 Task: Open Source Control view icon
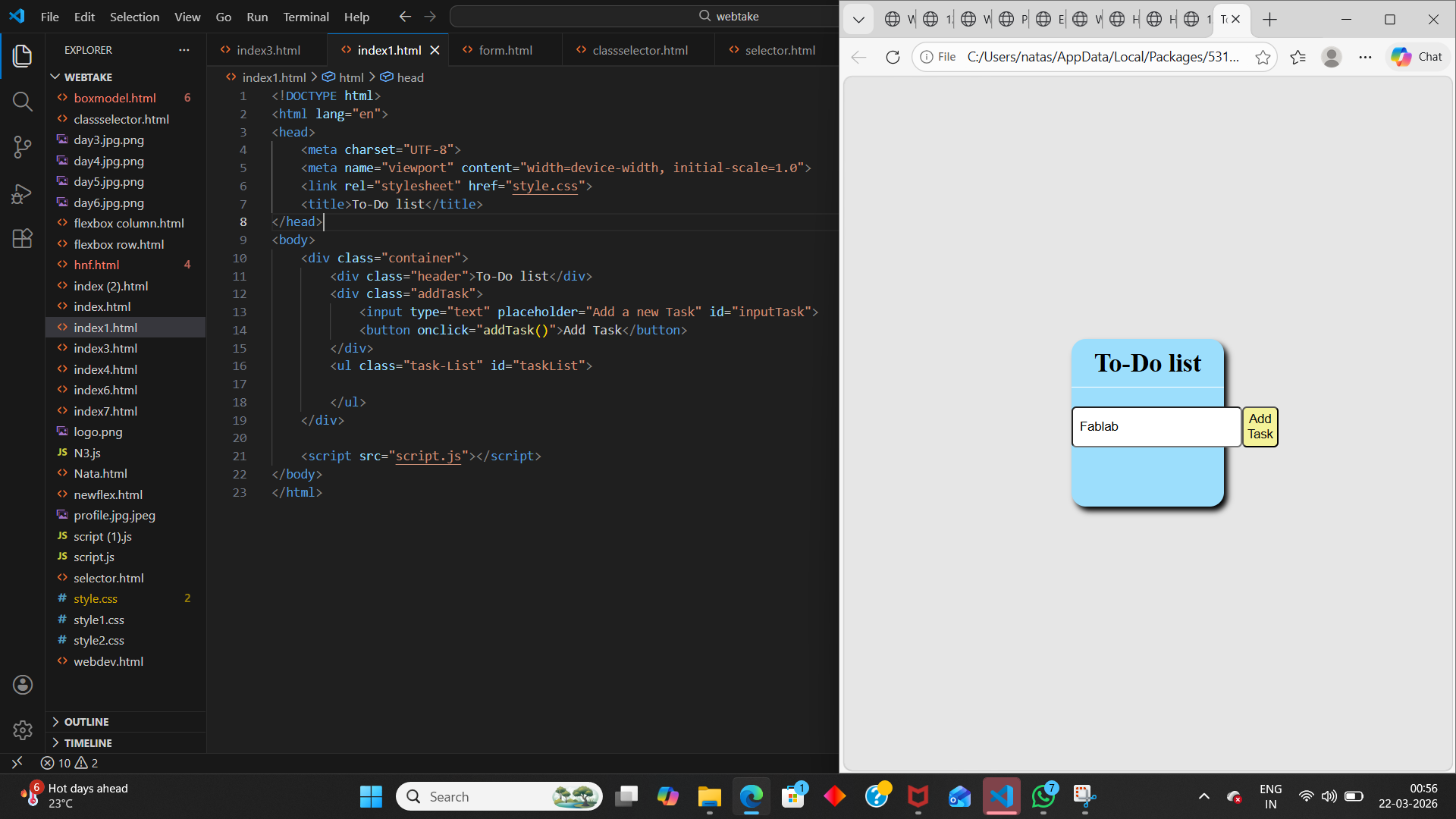pyautogui.click(x=22, y=146)
